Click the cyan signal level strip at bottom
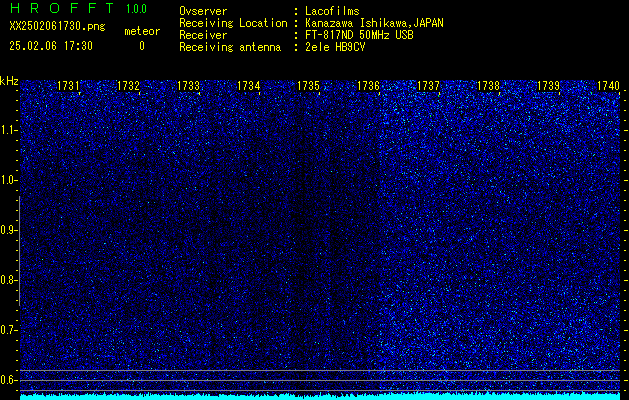This screenshot has width=629, height=400. [320, 396]
